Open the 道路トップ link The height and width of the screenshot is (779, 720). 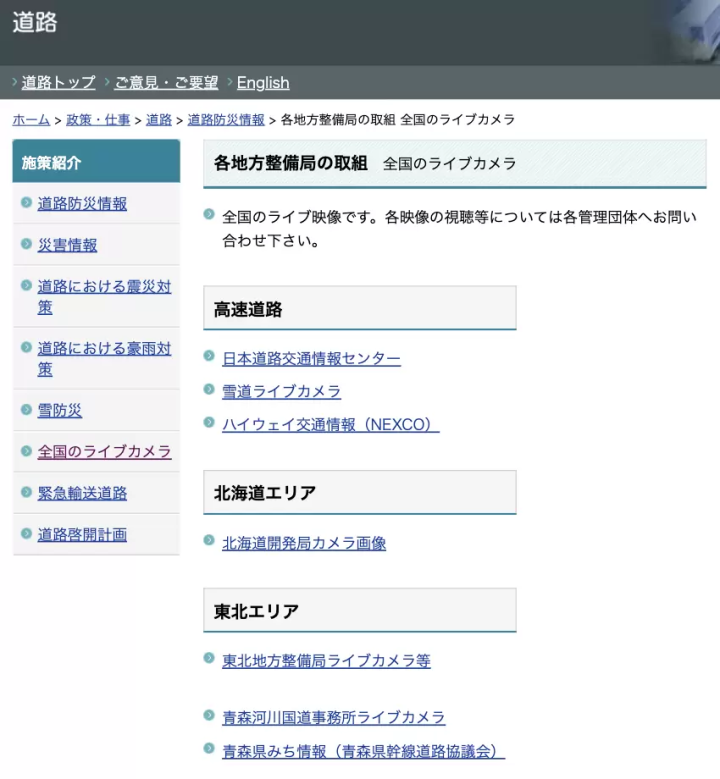click(59, 82)
